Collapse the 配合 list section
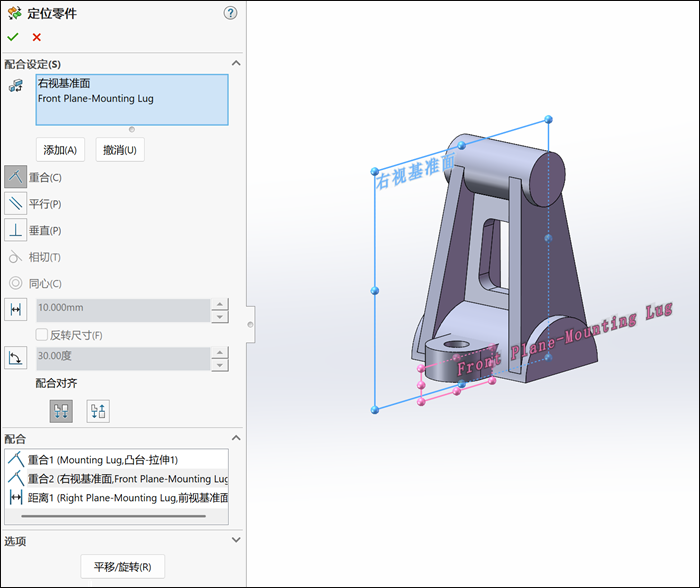The height and width of the screenshot is (588, 700). 236,438
